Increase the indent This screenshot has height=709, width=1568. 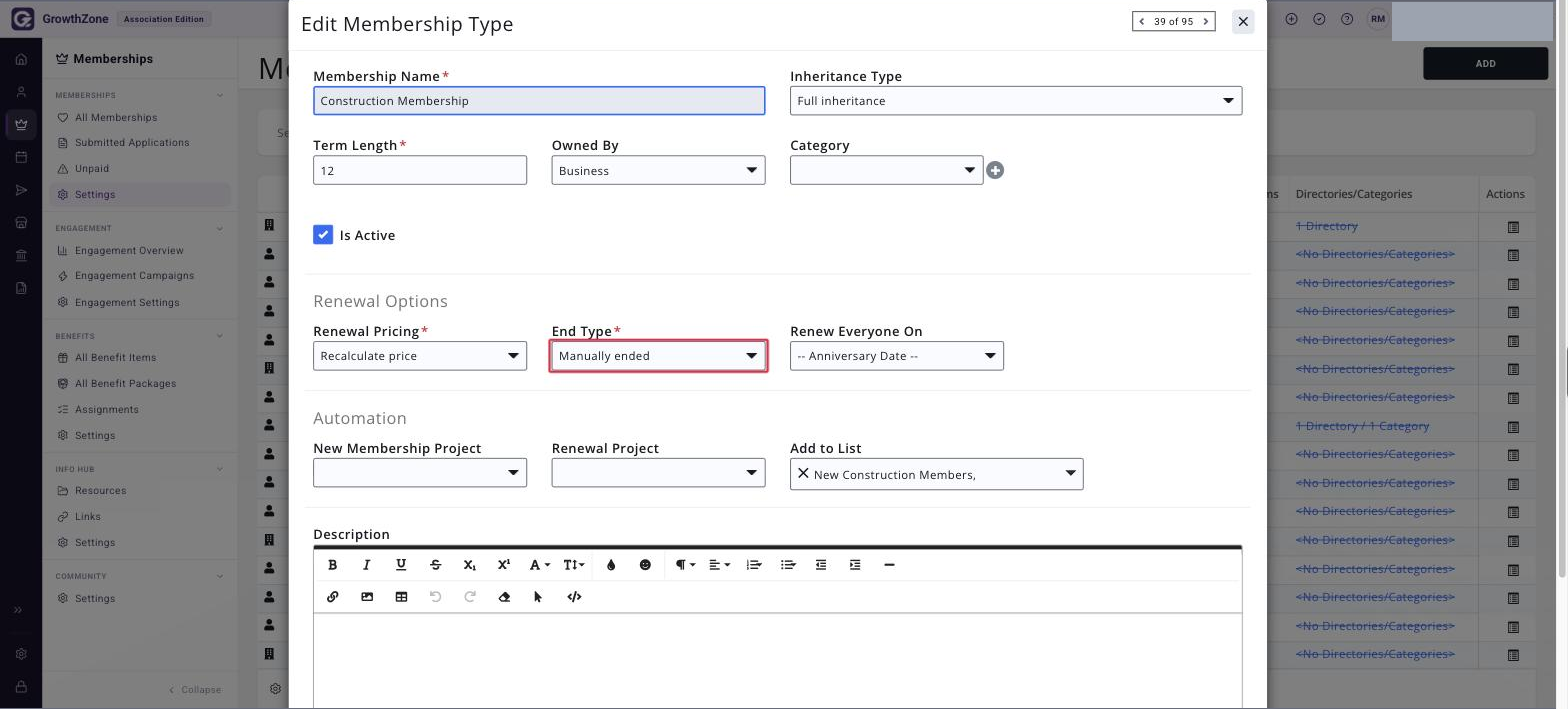tap(855, 565)
